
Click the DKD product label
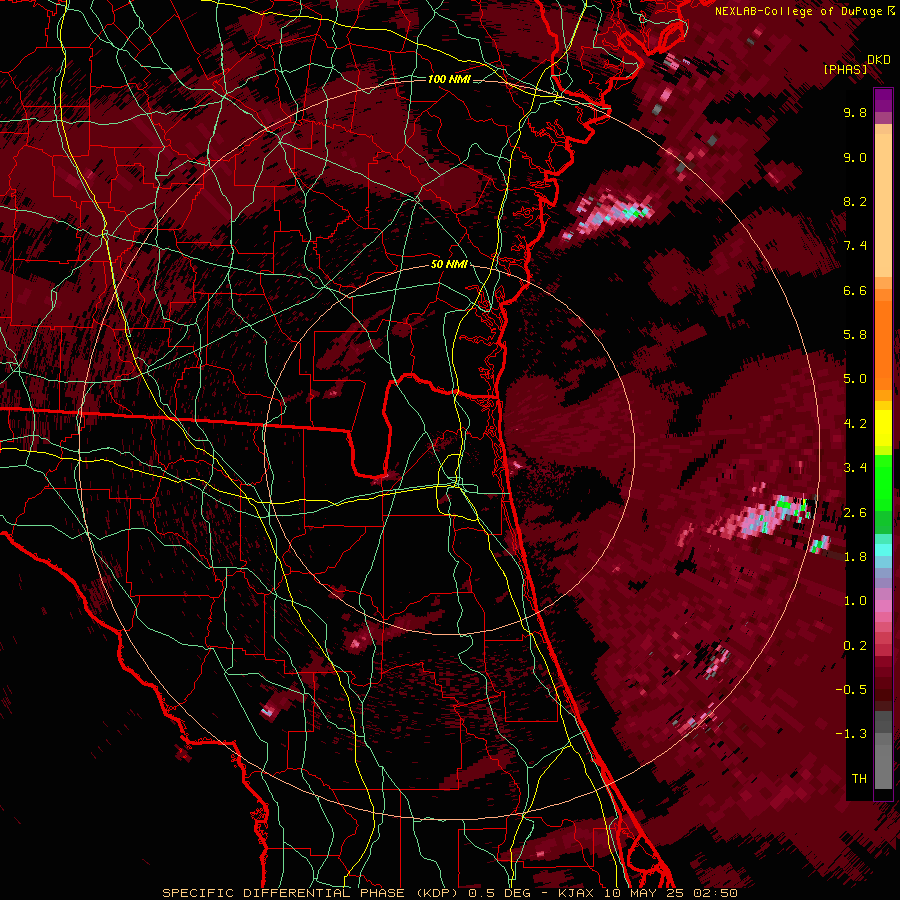pos(879,60)
